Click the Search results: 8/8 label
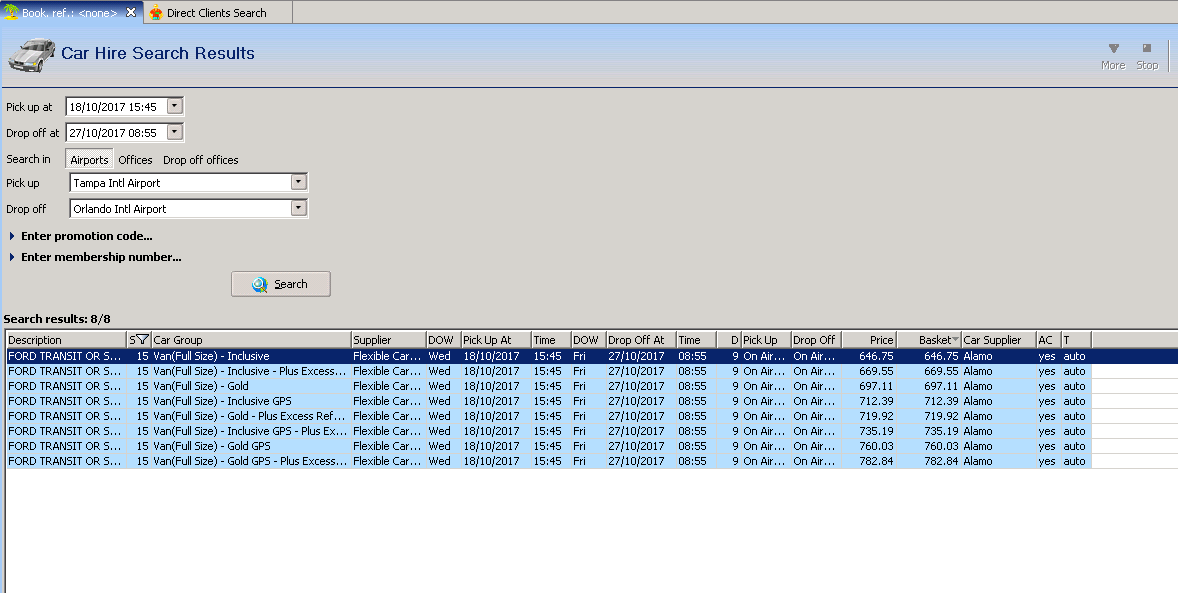Viewport: 1178px width, 593px height. [x=57, y=319]
